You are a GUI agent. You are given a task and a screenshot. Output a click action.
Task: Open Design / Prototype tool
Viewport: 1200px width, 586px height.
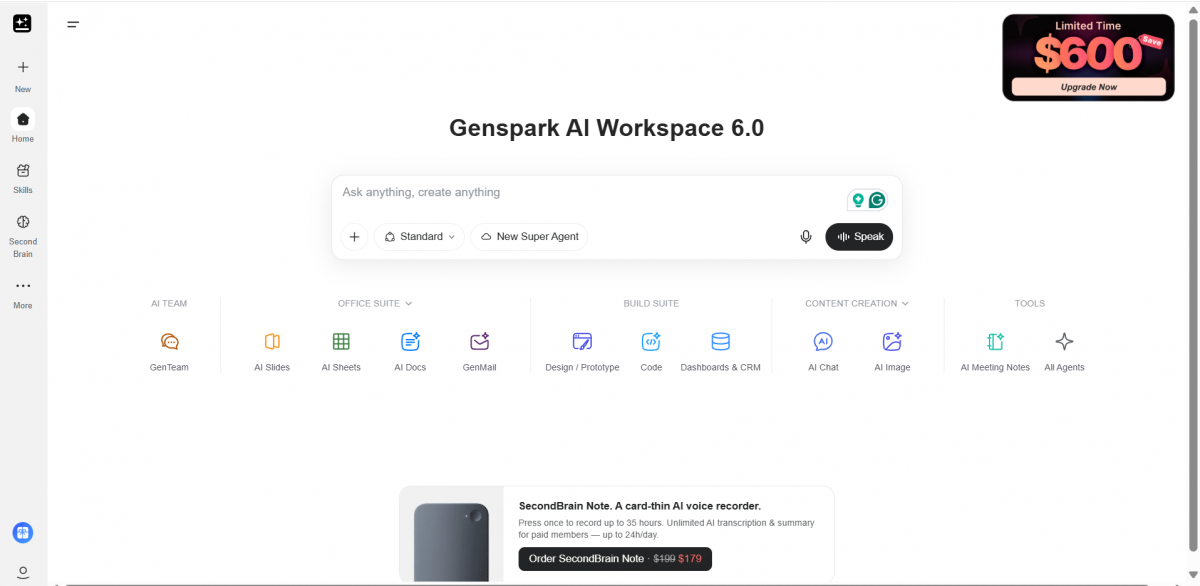(x=582, y=351)
